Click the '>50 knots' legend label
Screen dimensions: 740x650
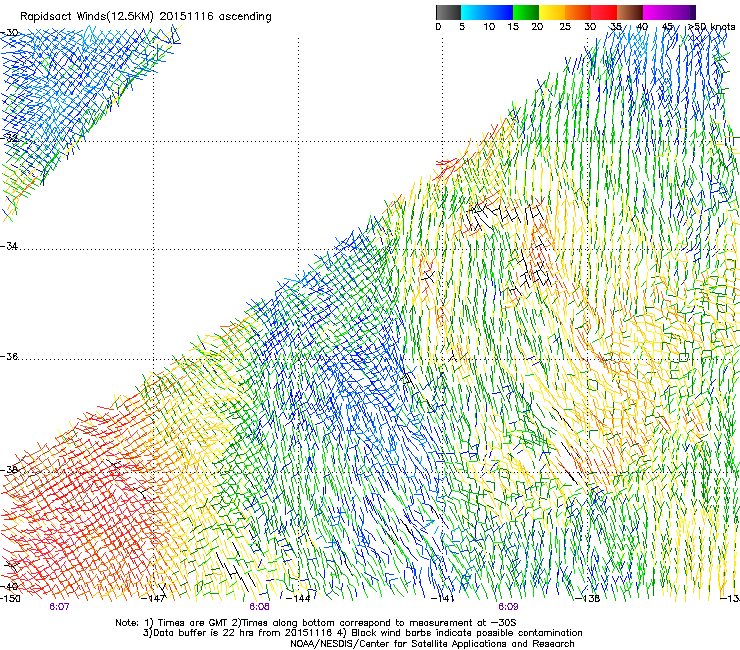[712, 27]
